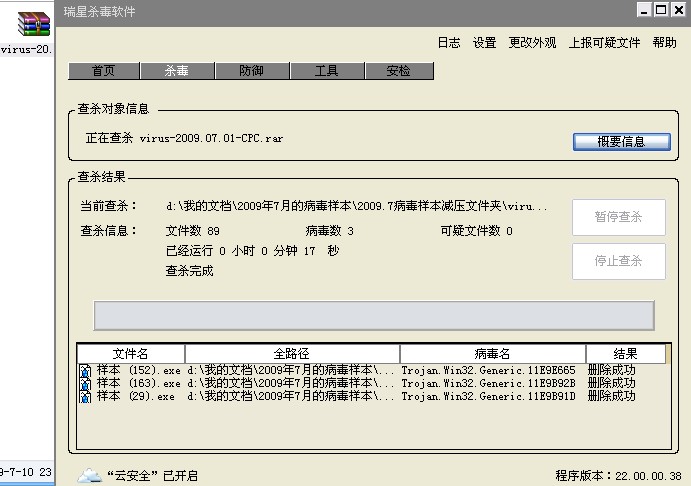
Task: Click the elapsed time 已经运行 text
Action: pyautogui.click(x=252, y=251)
